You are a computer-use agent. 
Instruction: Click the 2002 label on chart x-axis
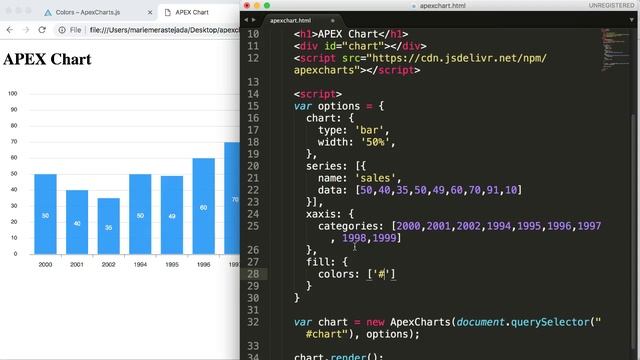point(109,264)
